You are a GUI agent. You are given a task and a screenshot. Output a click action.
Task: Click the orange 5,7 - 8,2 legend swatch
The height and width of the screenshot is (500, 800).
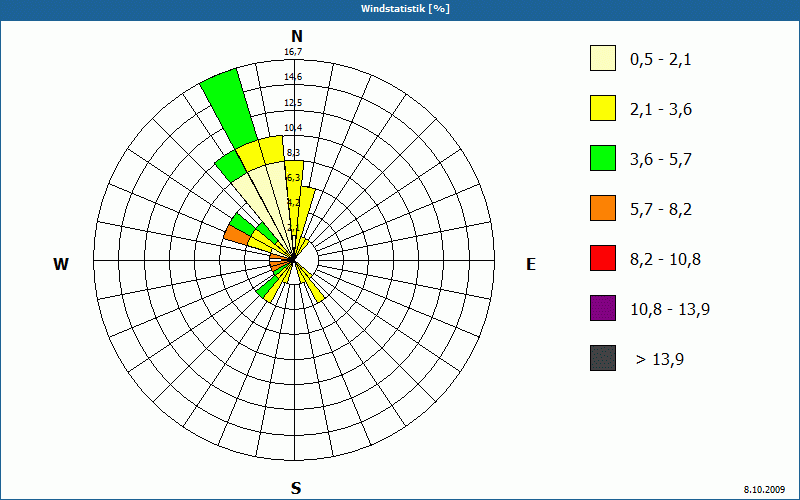603,208
